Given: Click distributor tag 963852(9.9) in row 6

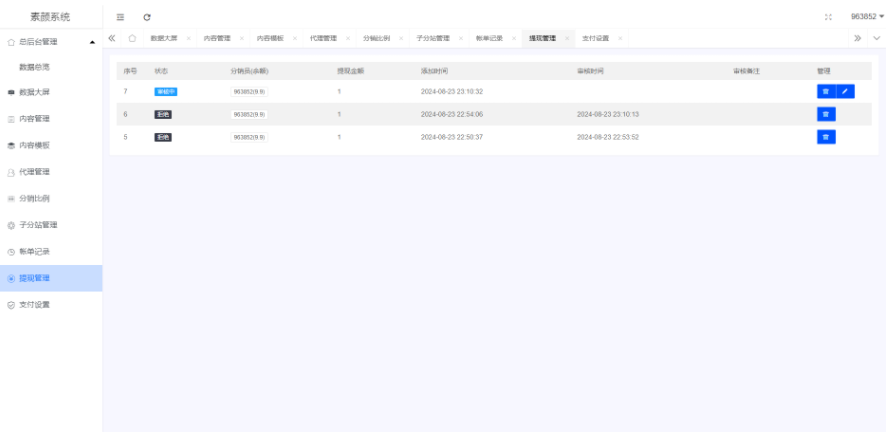Looking at the screenshot, I should 249,114.
